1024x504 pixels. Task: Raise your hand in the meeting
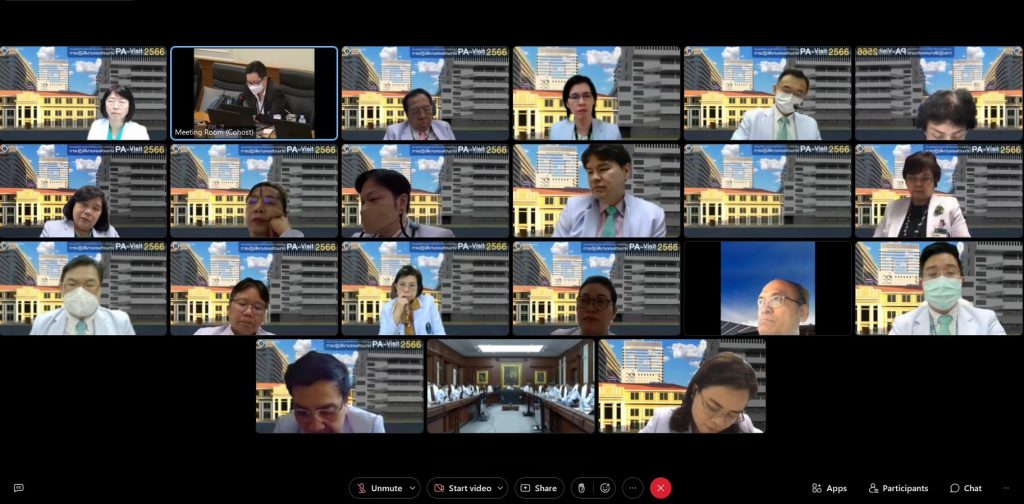pyautogui.click(x=580, y=488)
